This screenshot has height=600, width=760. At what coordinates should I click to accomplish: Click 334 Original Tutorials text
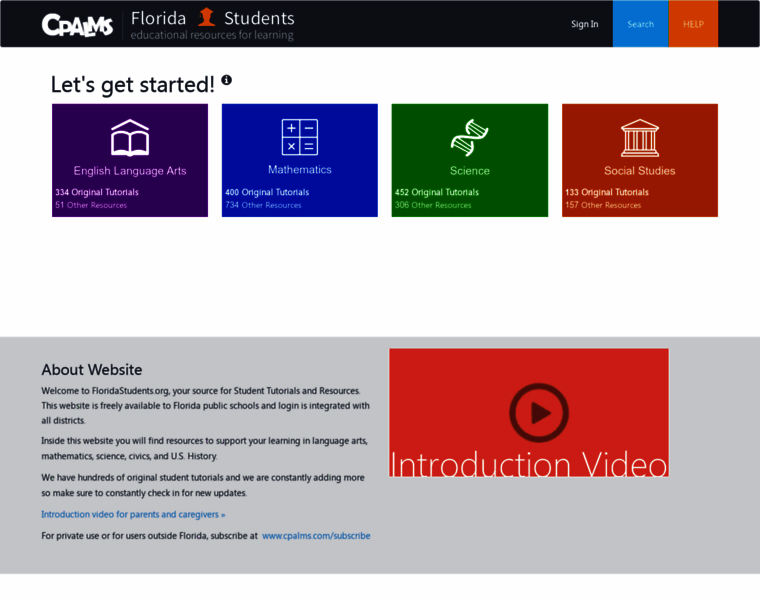click(97, 192)
